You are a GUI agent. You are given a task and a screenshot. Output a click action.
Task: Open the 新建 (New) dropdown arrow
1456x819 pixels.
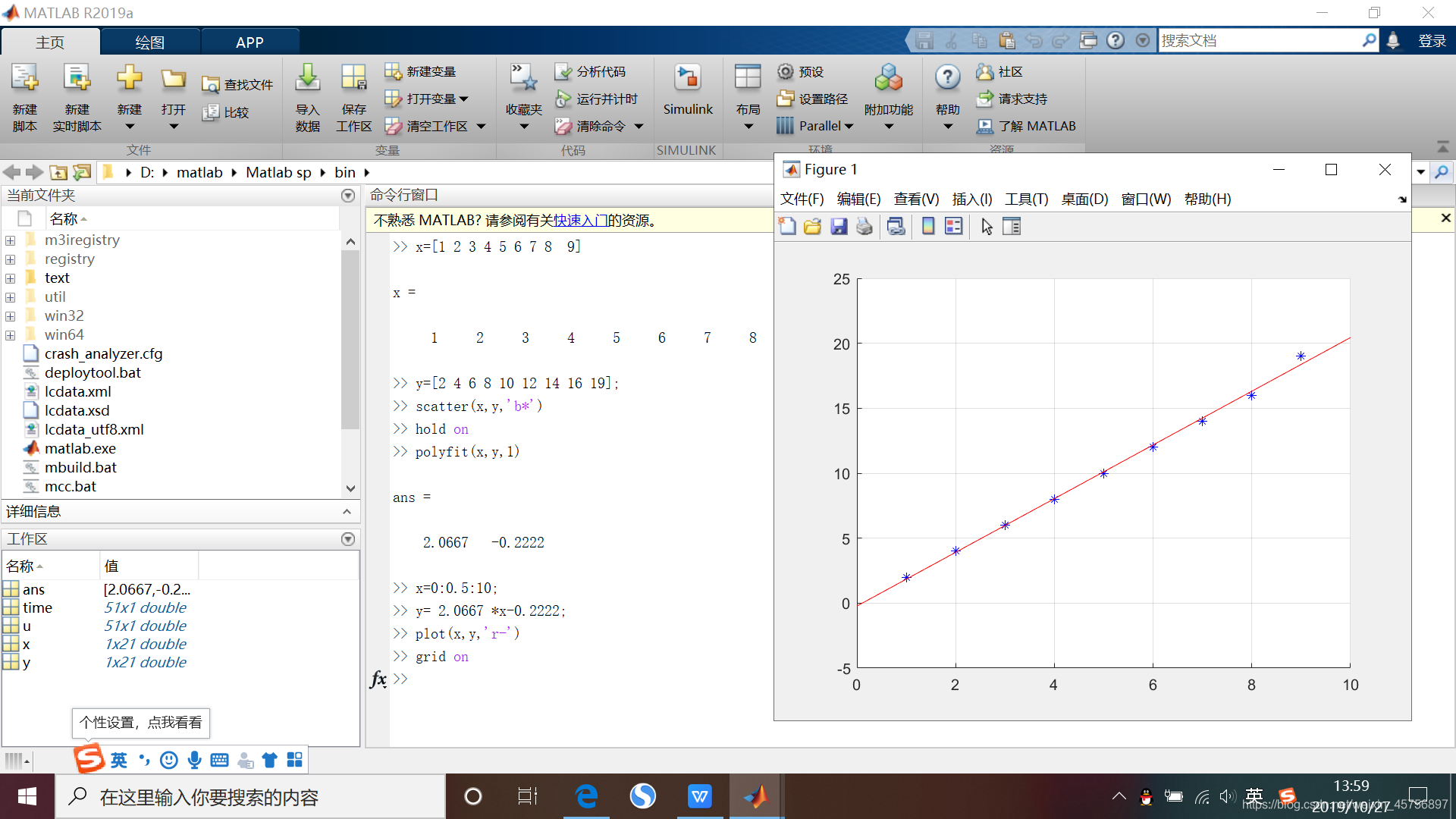pos(130,127)
